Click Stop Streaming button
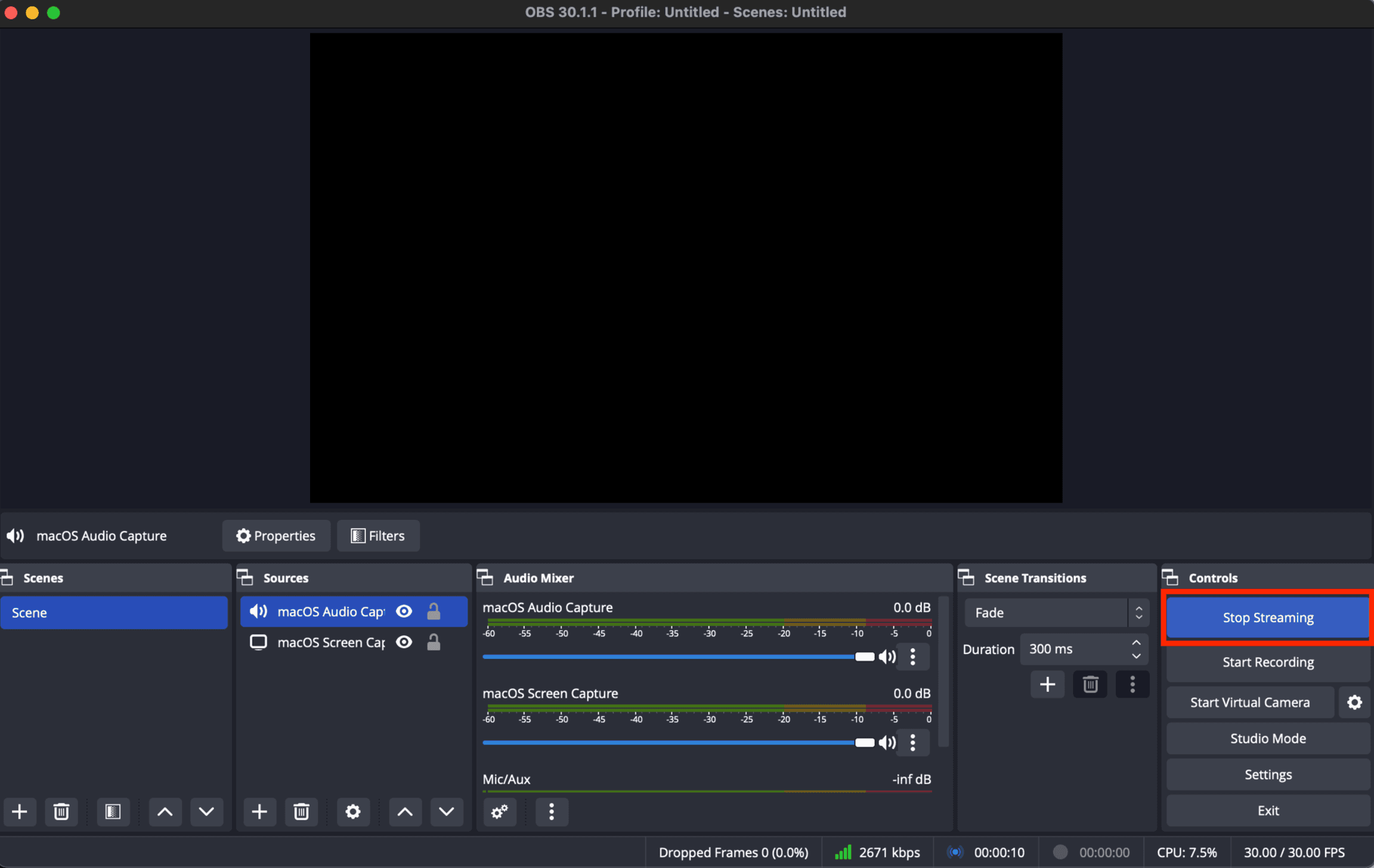The height and width of the screenshot is (868, 1374). coord(1268,618)
